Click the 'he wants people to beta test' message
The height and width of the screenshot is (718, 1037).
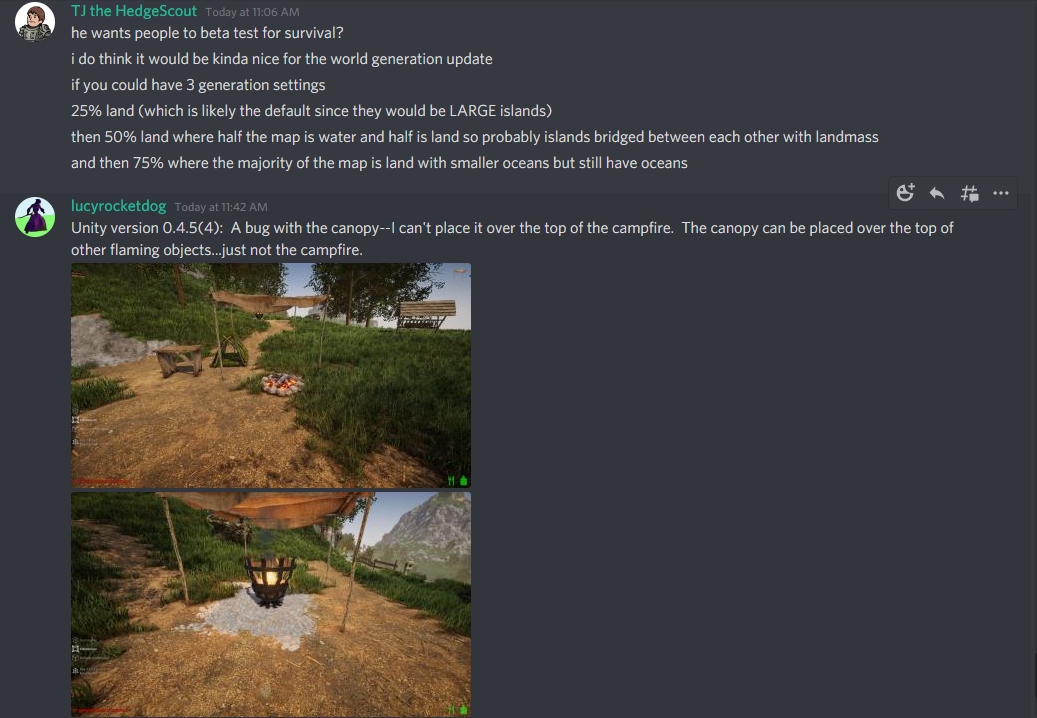click(x=207, y=33)
